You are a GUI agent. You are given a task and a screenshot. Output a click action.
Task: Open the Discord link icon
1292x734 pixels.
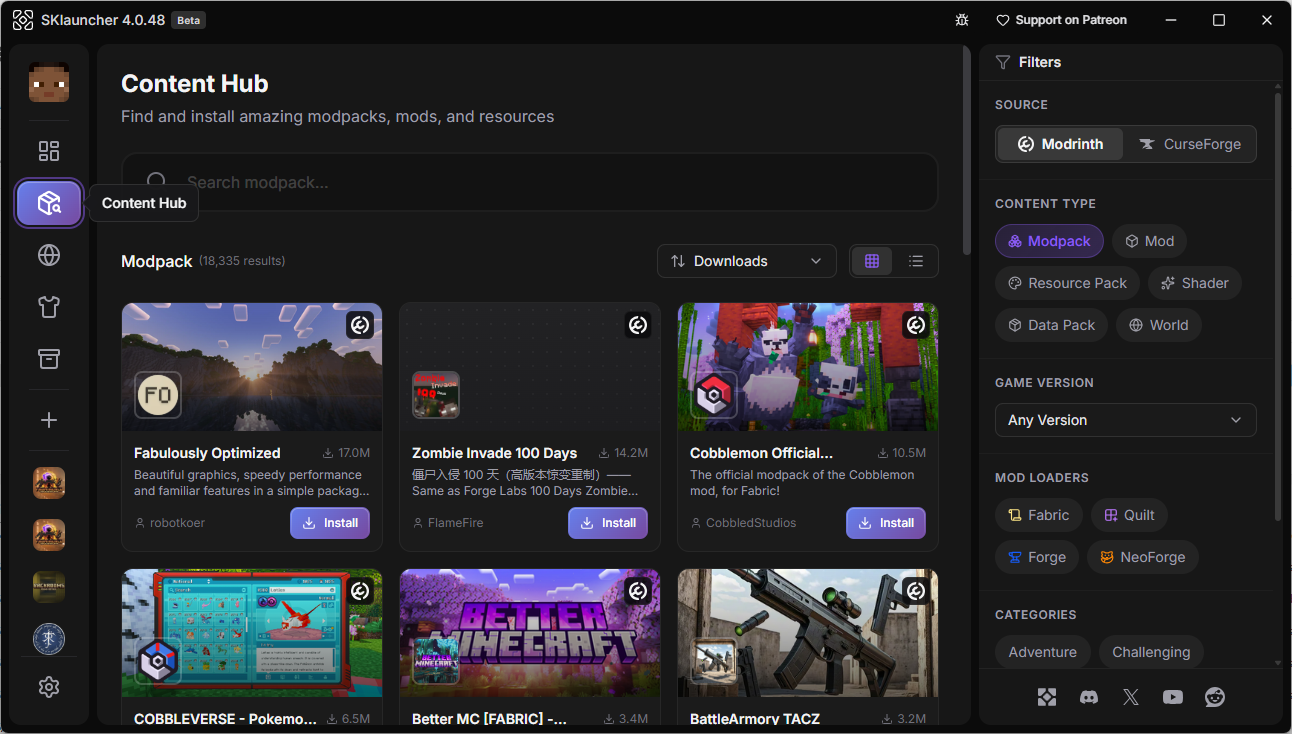[x=1089, y=697]
